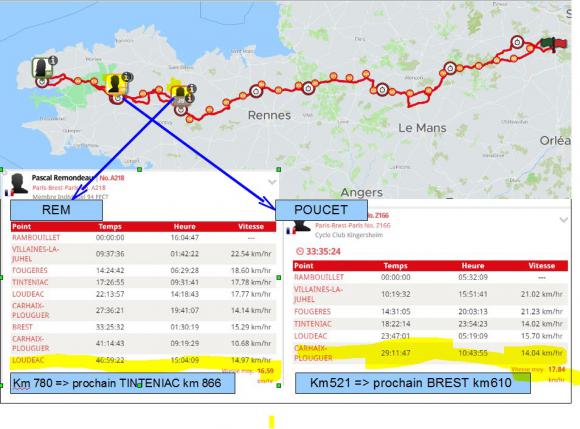Click the 46:59:22 highlighted time cell

pos(110,360)
